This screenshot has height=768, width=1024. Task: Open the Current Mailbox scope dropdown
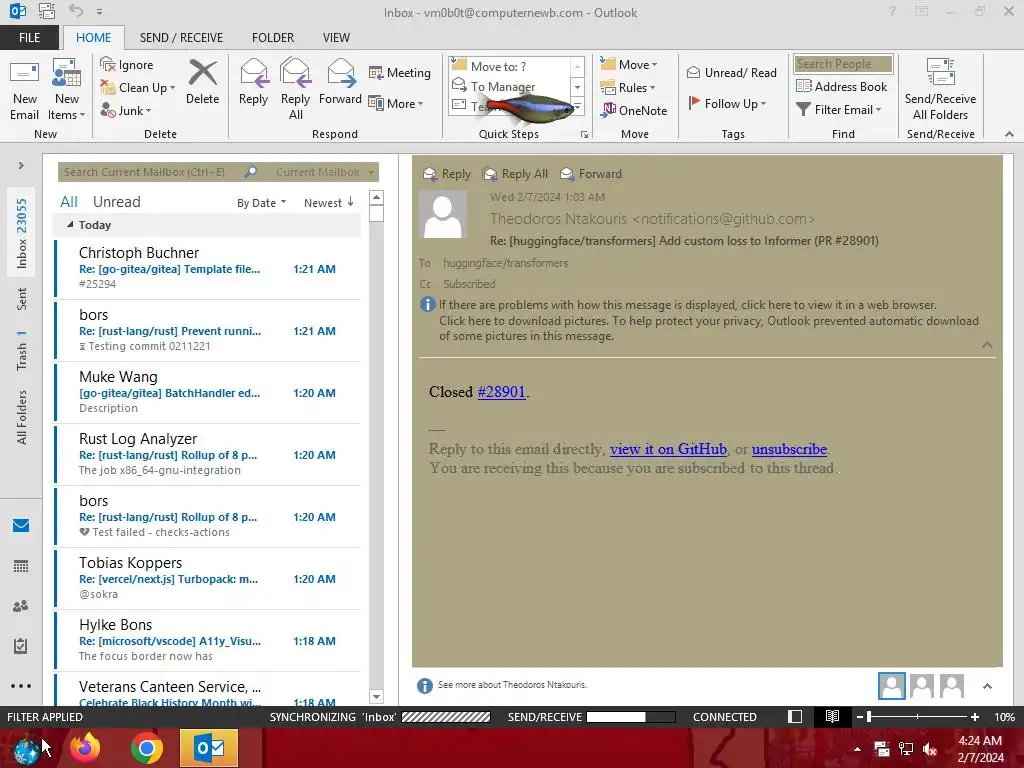[325, 172]
